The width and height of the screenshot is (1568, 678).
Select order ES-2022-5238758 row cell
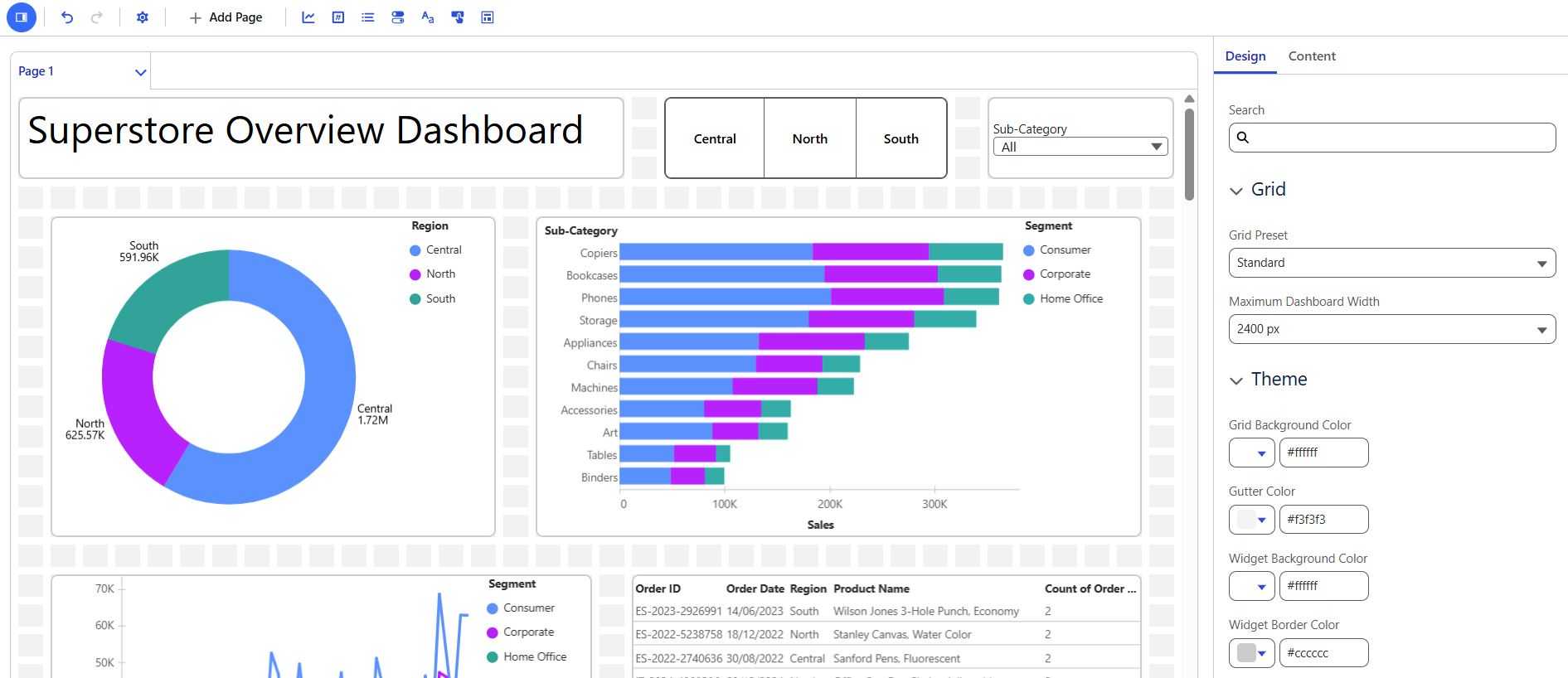[x=679, y=635]
